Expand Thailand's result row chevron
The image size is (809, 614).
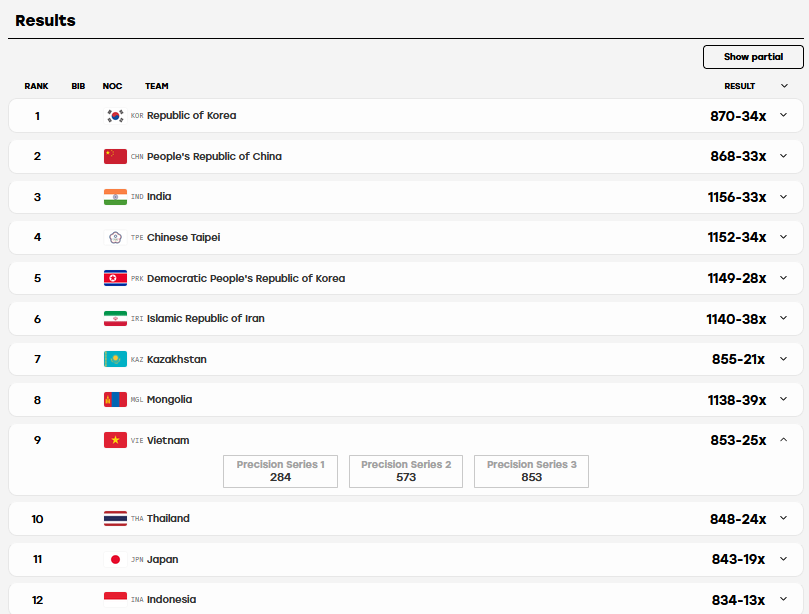click(783, 518)
